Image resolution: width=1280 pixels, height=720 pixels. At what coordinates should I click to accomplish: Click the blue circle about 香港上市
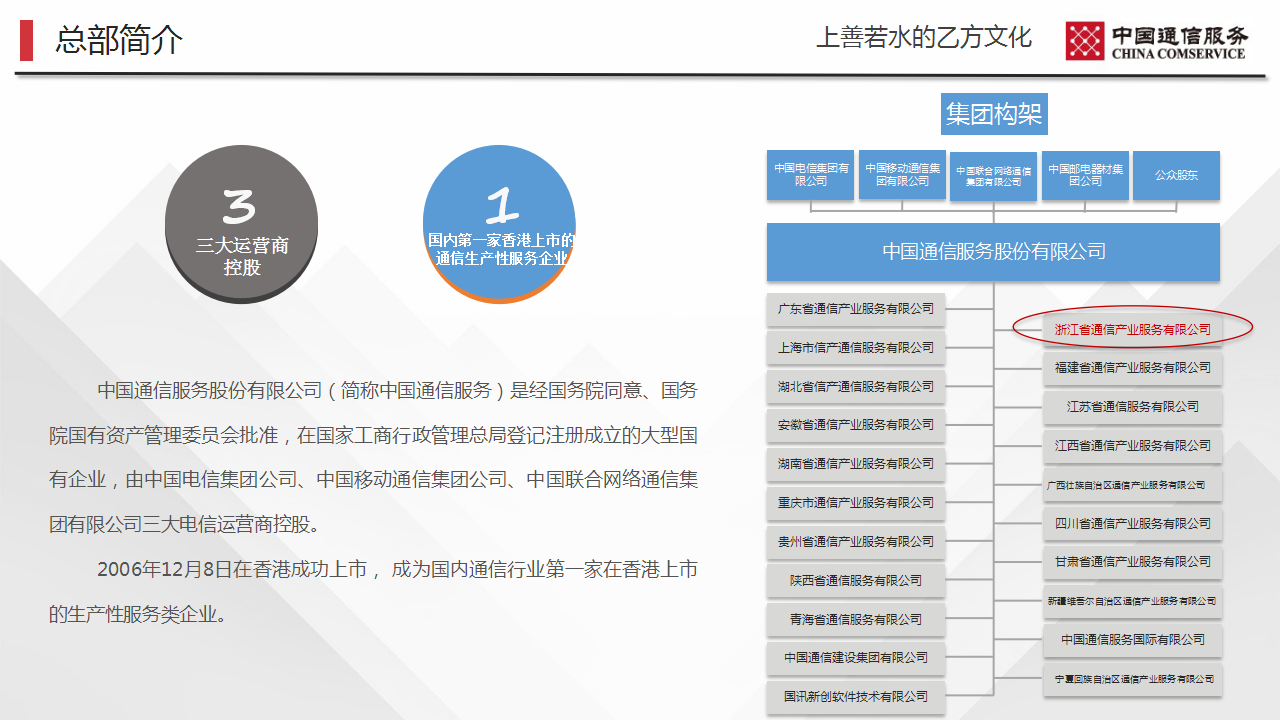pyautogui.click(x=500, y=224)
